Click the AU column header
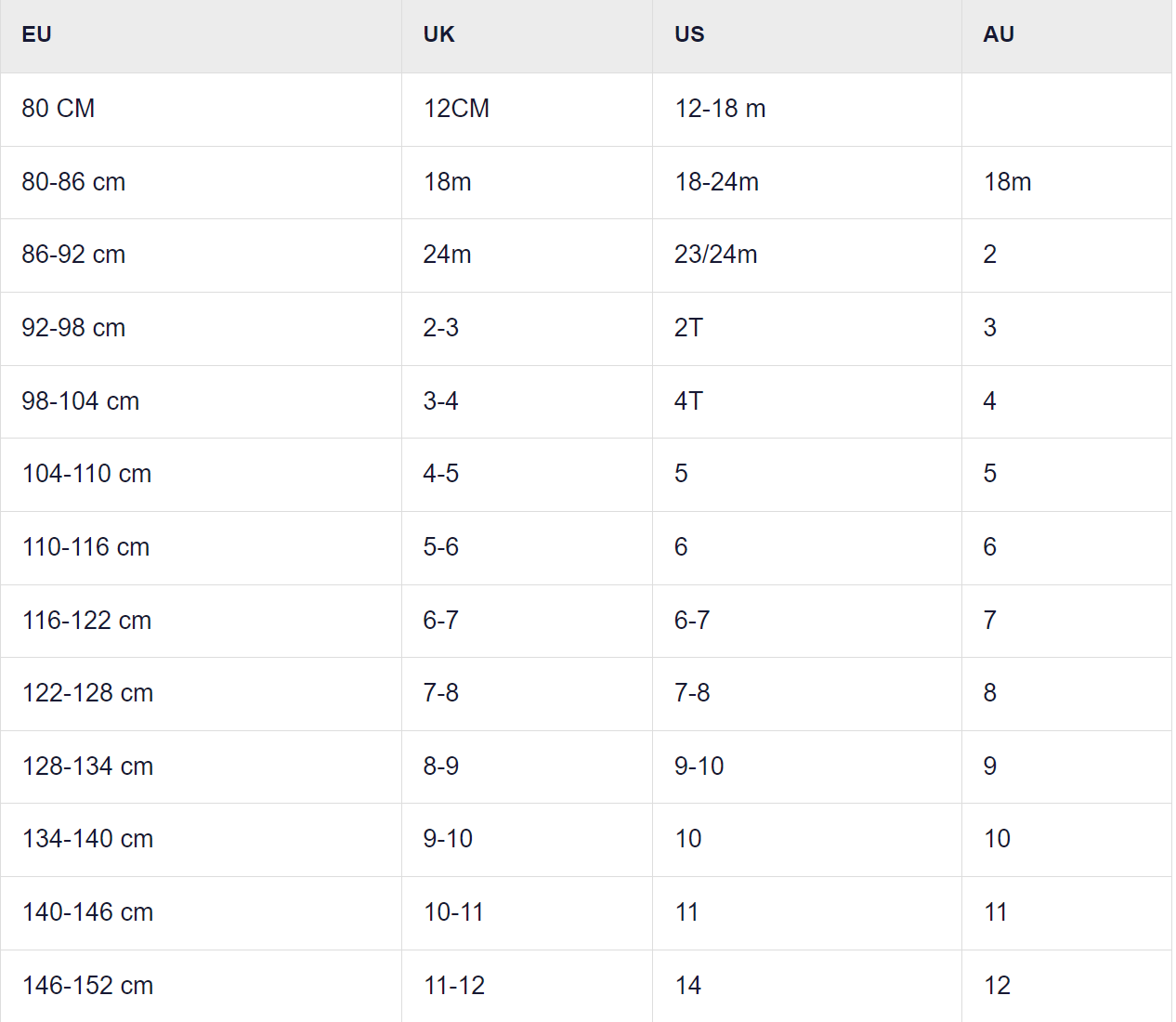The image size is (1176, 1022). point(999,35)
